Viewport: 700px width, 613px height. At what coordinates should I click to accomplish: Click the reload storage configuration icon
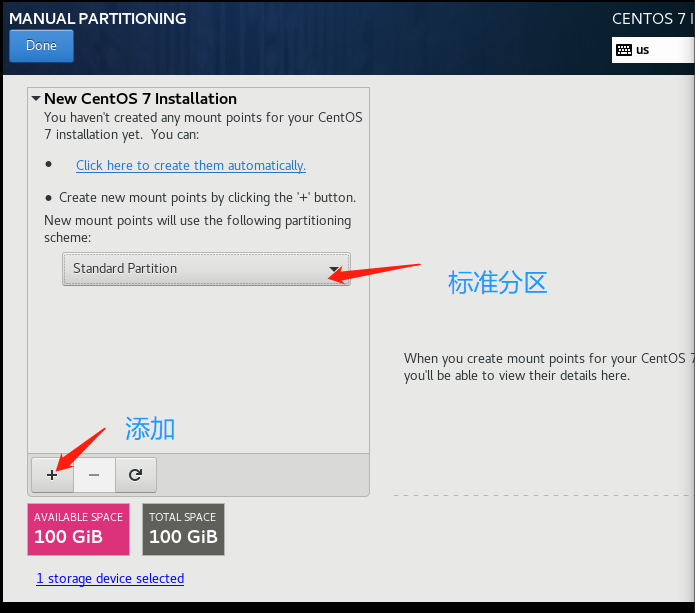click(136, 475)
